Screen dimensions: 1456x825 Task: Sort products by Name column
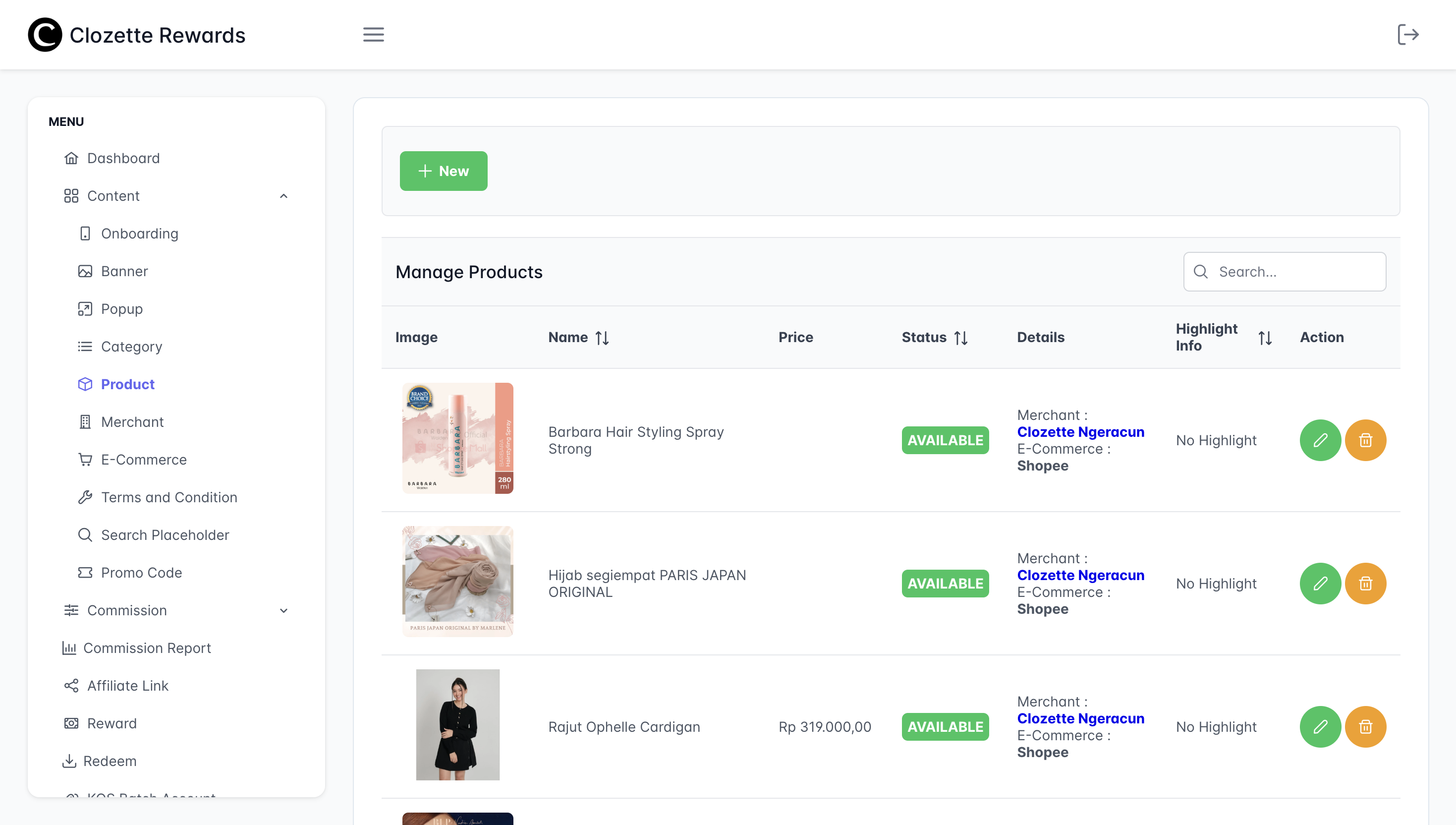pyautogui.click(x=602, y=338)
